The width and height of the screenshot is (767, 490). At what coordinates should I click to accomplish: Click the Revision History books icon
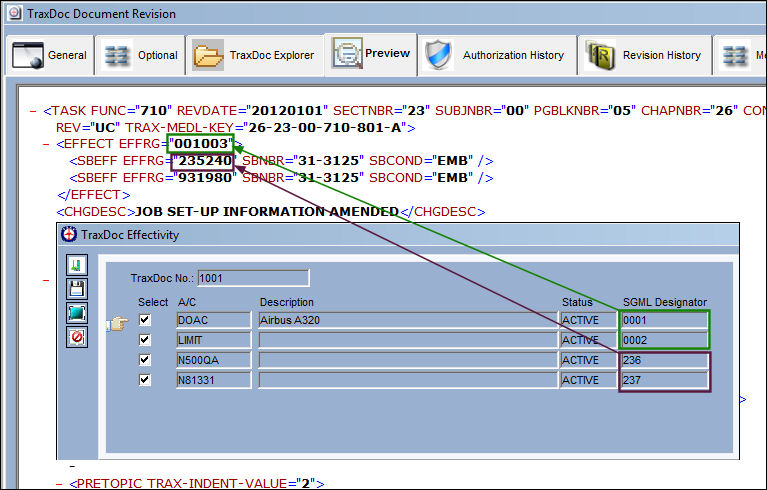click(600, 56)
